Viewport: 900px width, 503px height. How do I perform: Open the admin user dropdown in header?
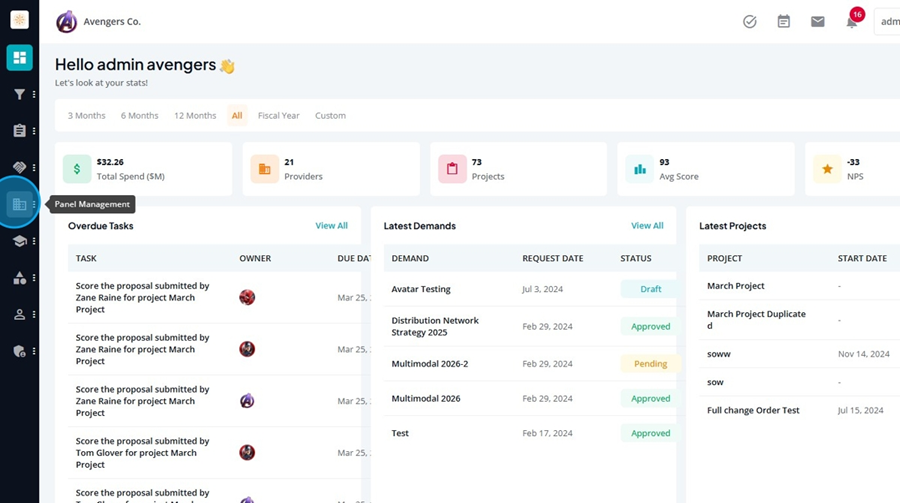[887, 22]
